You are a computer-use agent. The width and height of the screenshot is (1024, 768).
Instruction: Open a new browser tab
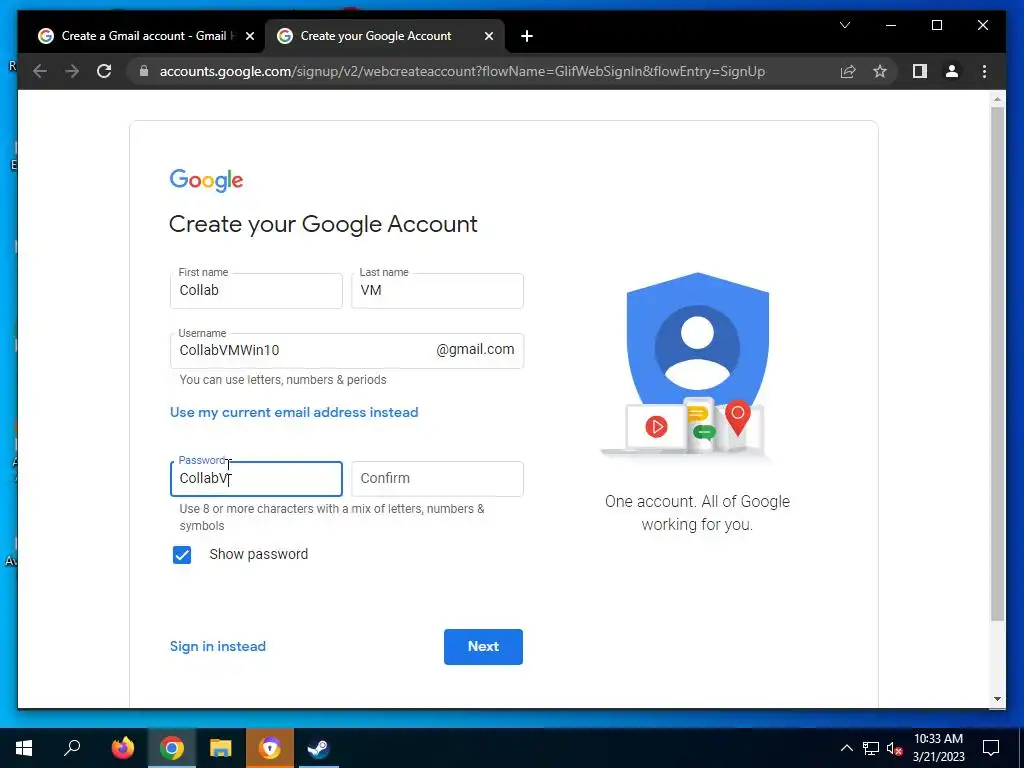(x=527, y=36)
